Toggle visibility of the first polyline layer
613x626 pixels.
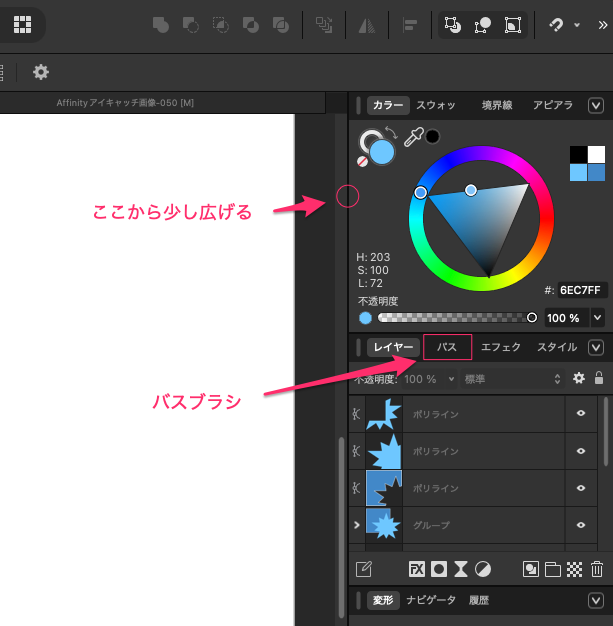581,414
